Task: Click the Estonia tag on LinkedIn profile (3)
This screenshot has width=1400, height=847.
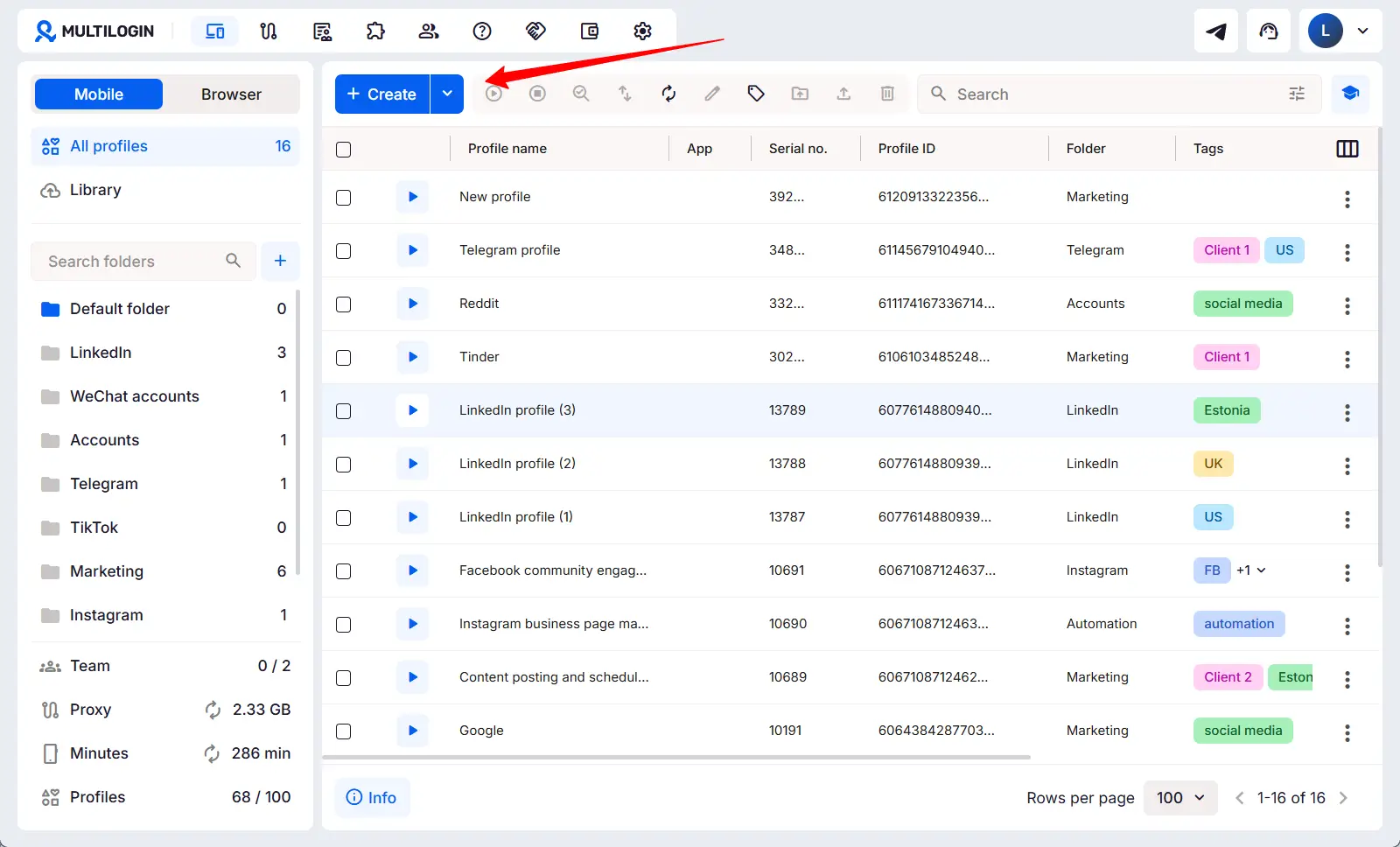Action: [x=1227, y=410]
